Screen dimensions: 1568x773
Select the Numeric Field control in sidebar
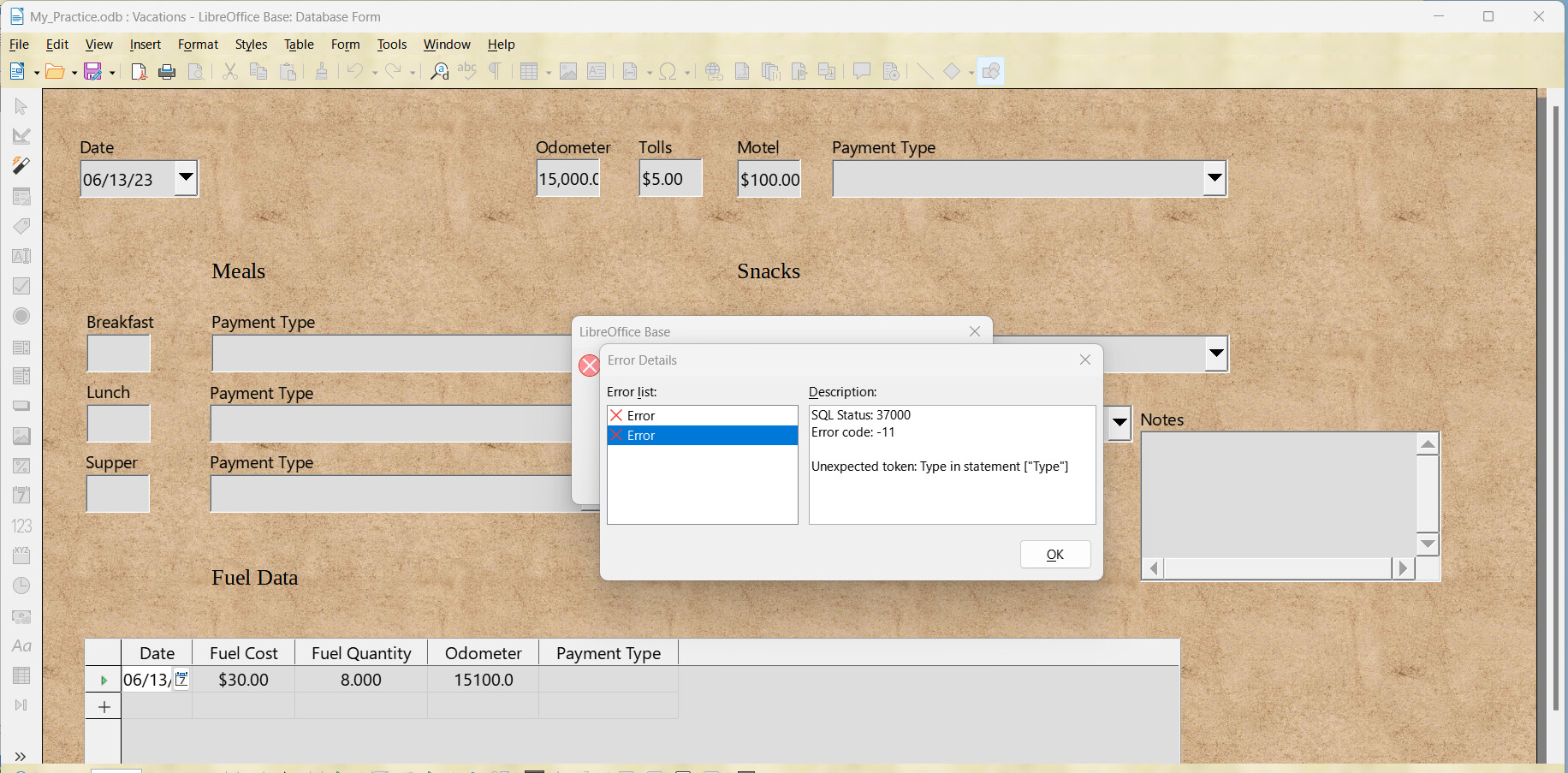(21, 526)
